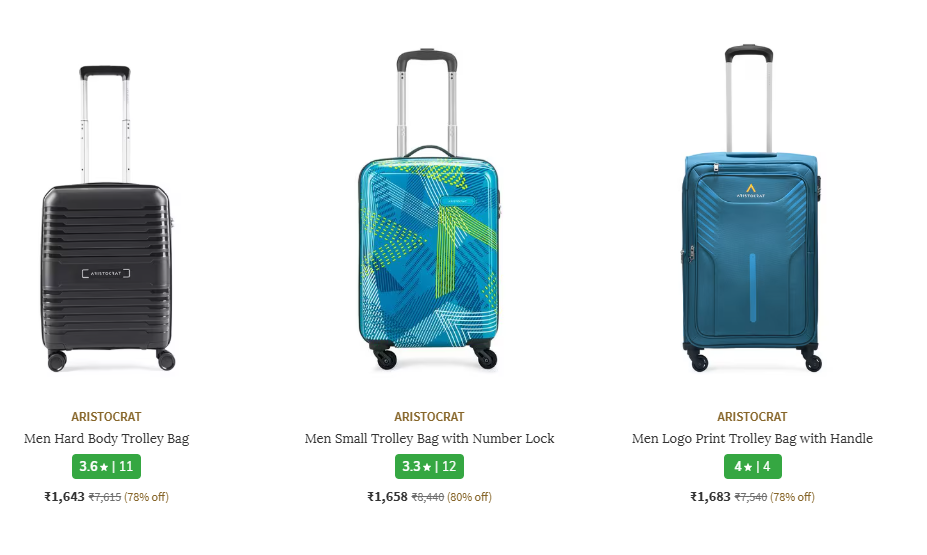Viewport: 927px width, 555px height.
Task: Open Men Small Trolley Bag with Number Lock
Action: (x=429, y=439)
